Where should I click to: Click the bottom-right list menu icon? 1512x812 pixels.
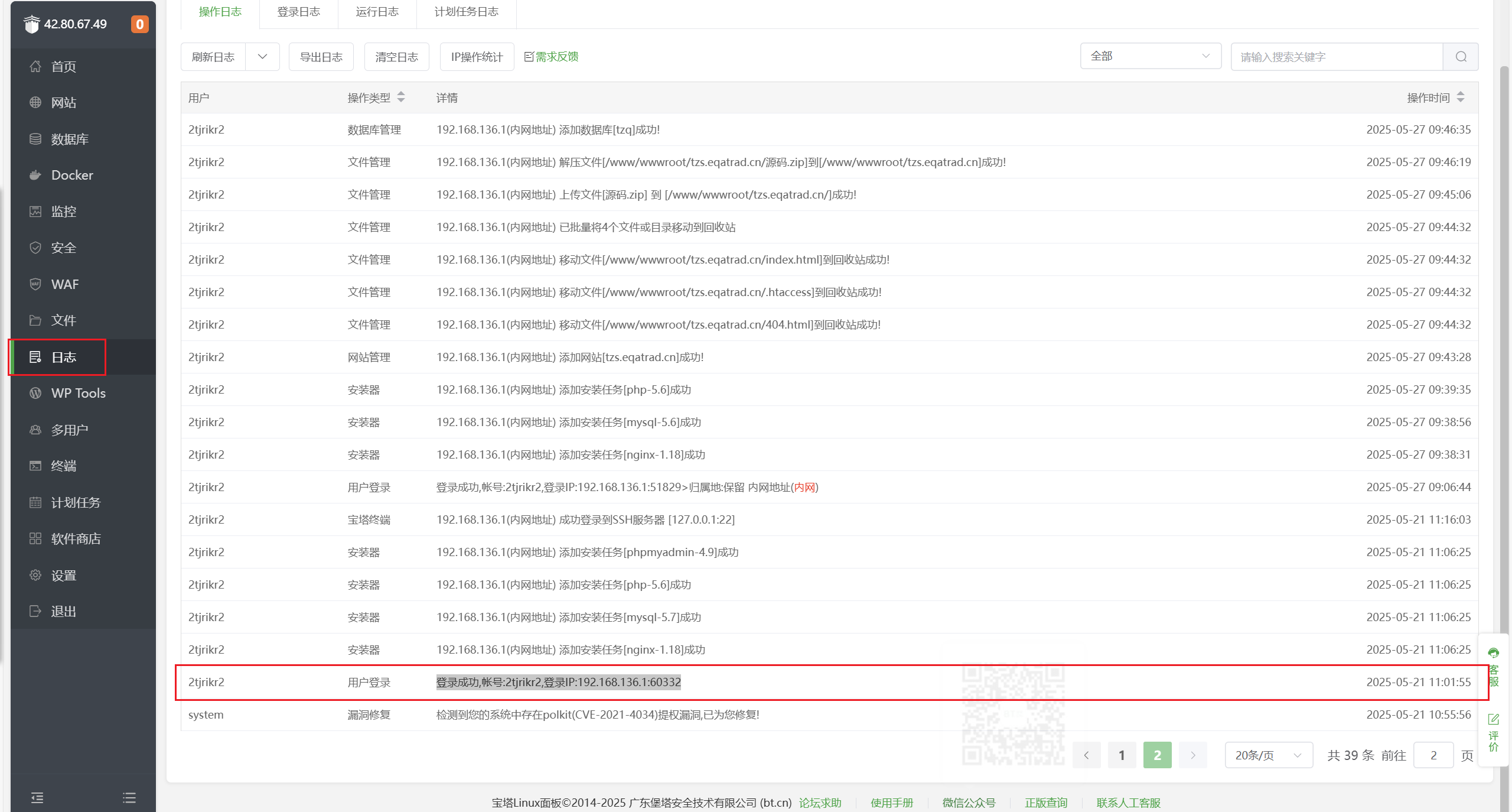(129, 798)
